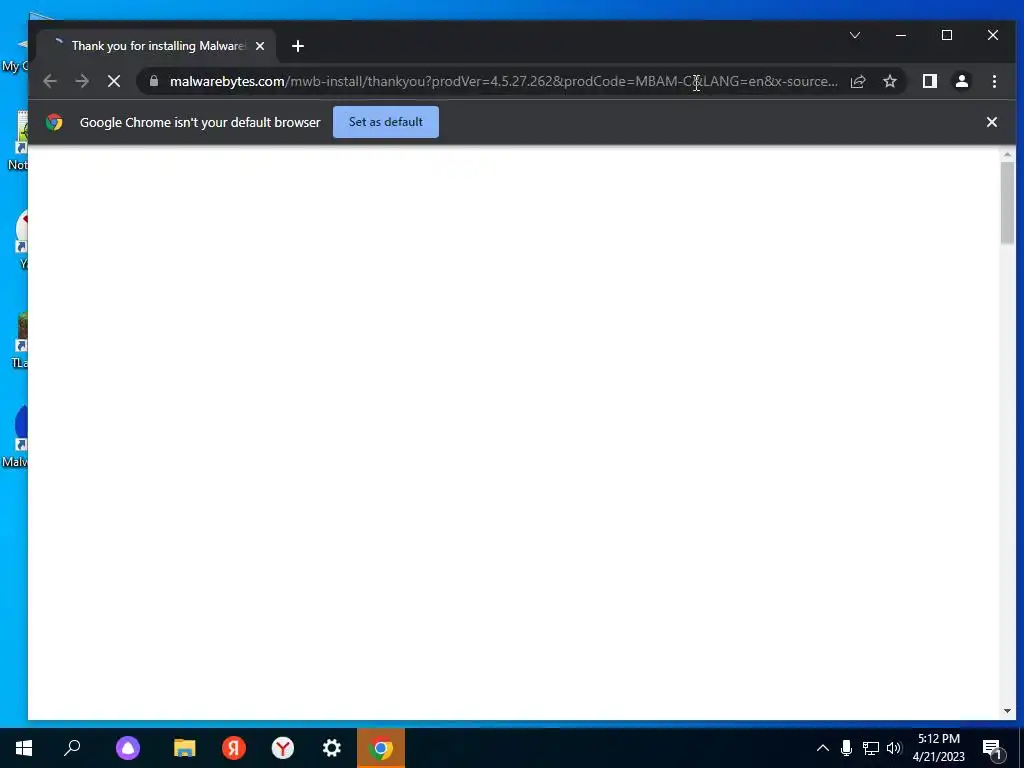Maximize the Chrome window

pyautogui.click(x=947, y=35)
